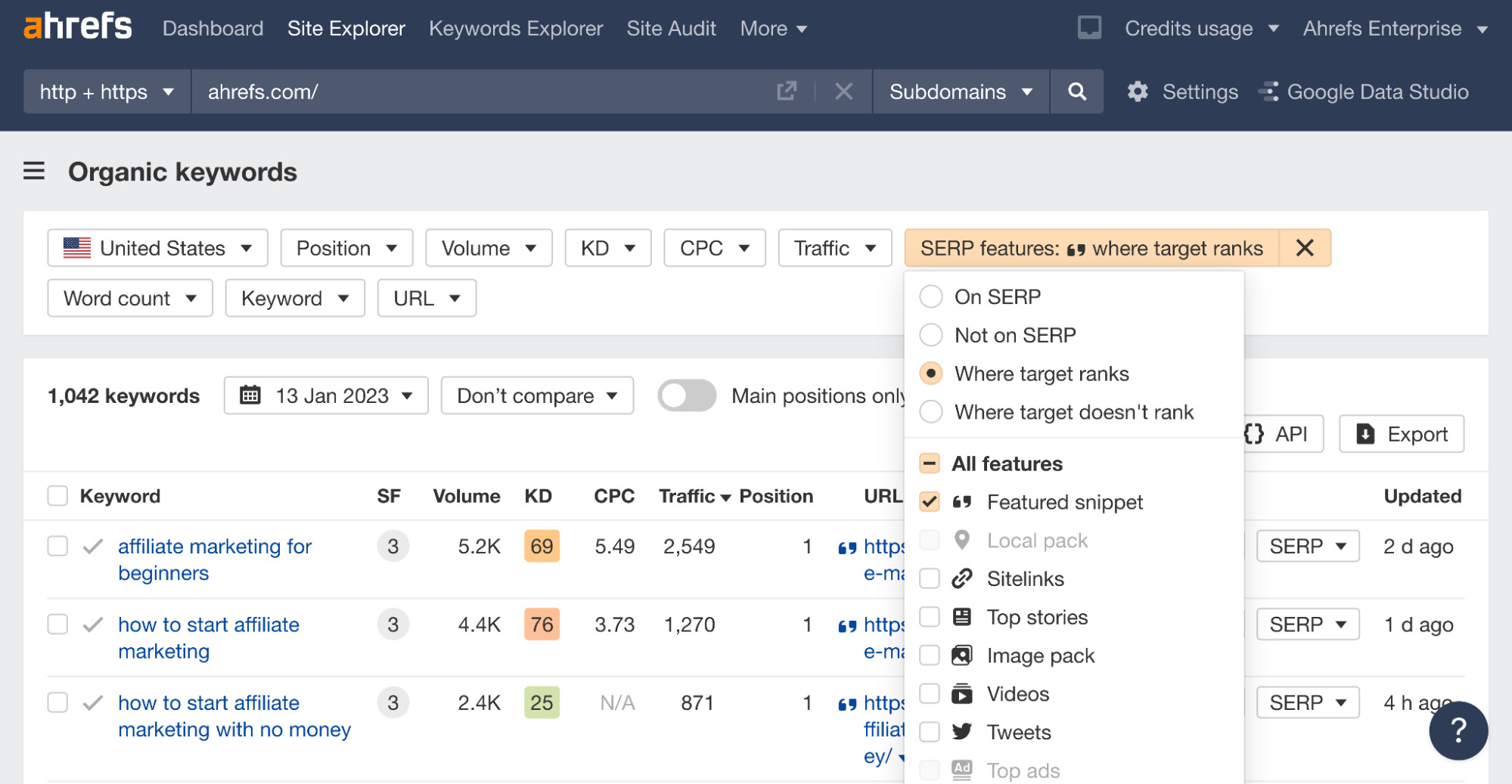Open report Settings via the gear icon
This screenshot has height=784, width=1512.
1138,91
